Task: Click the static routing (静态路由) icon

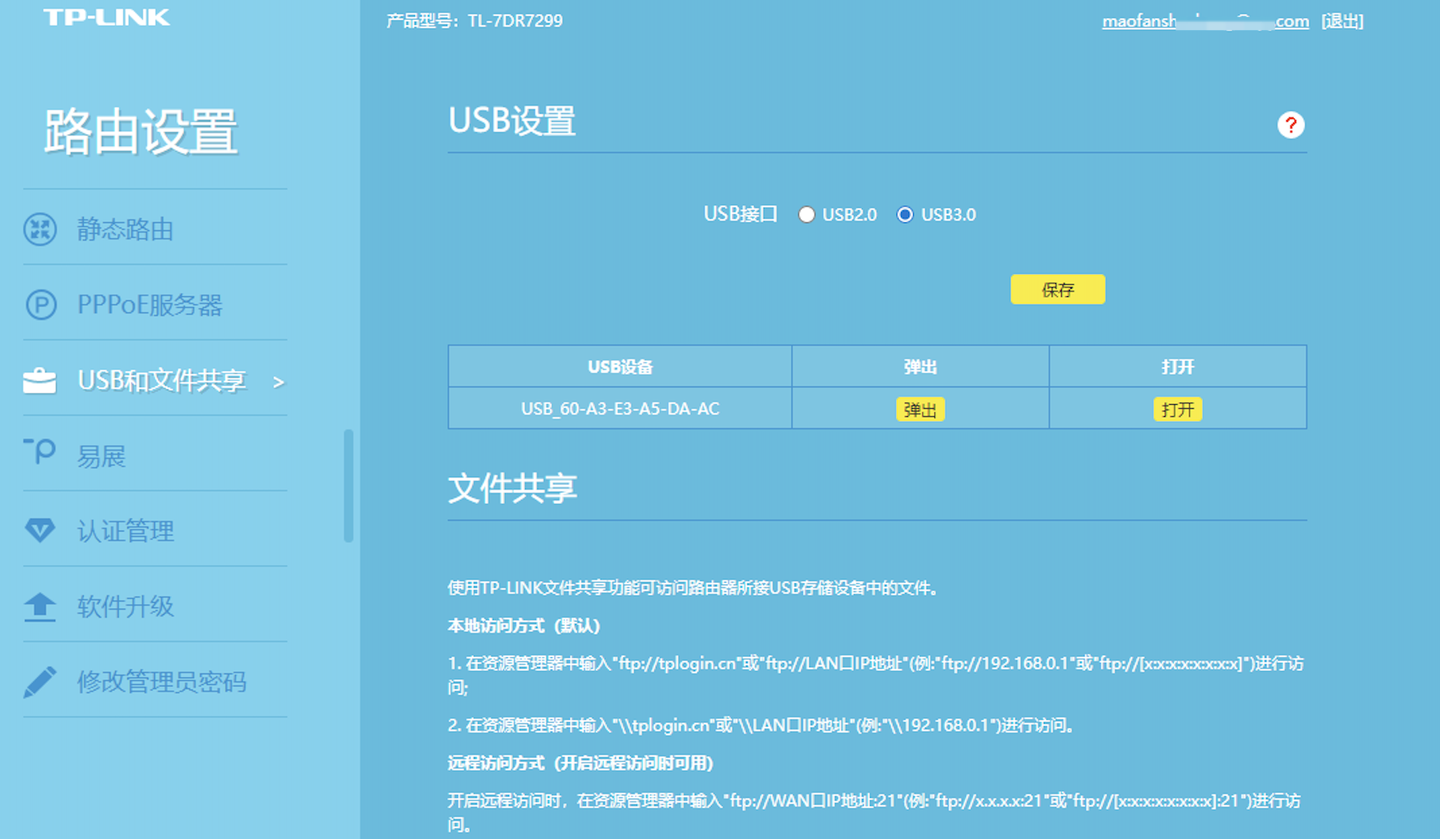Action: [40, 229]
